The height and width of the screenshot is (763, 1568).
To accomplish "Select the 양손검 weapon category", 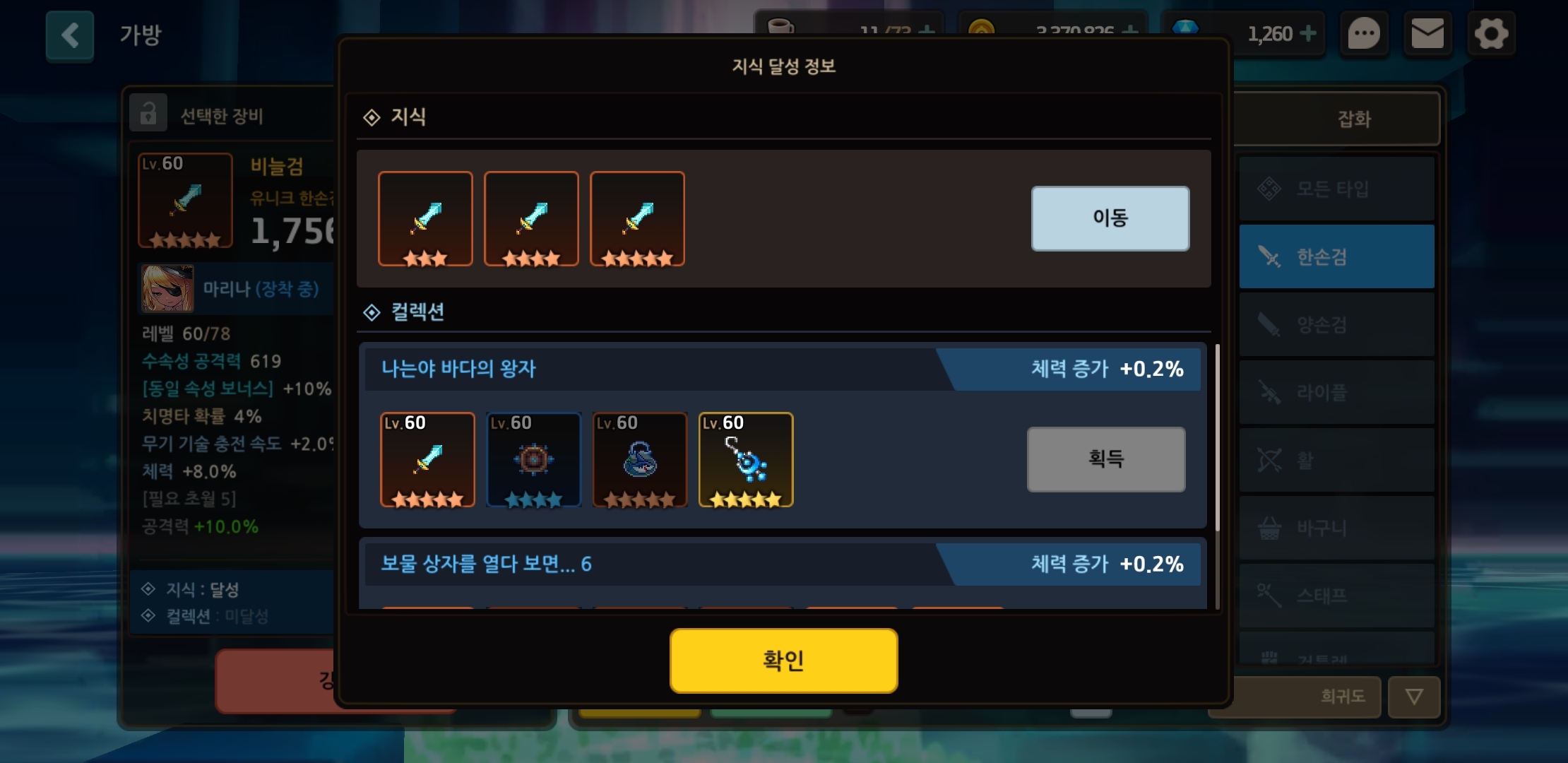I will (1336, 324).
